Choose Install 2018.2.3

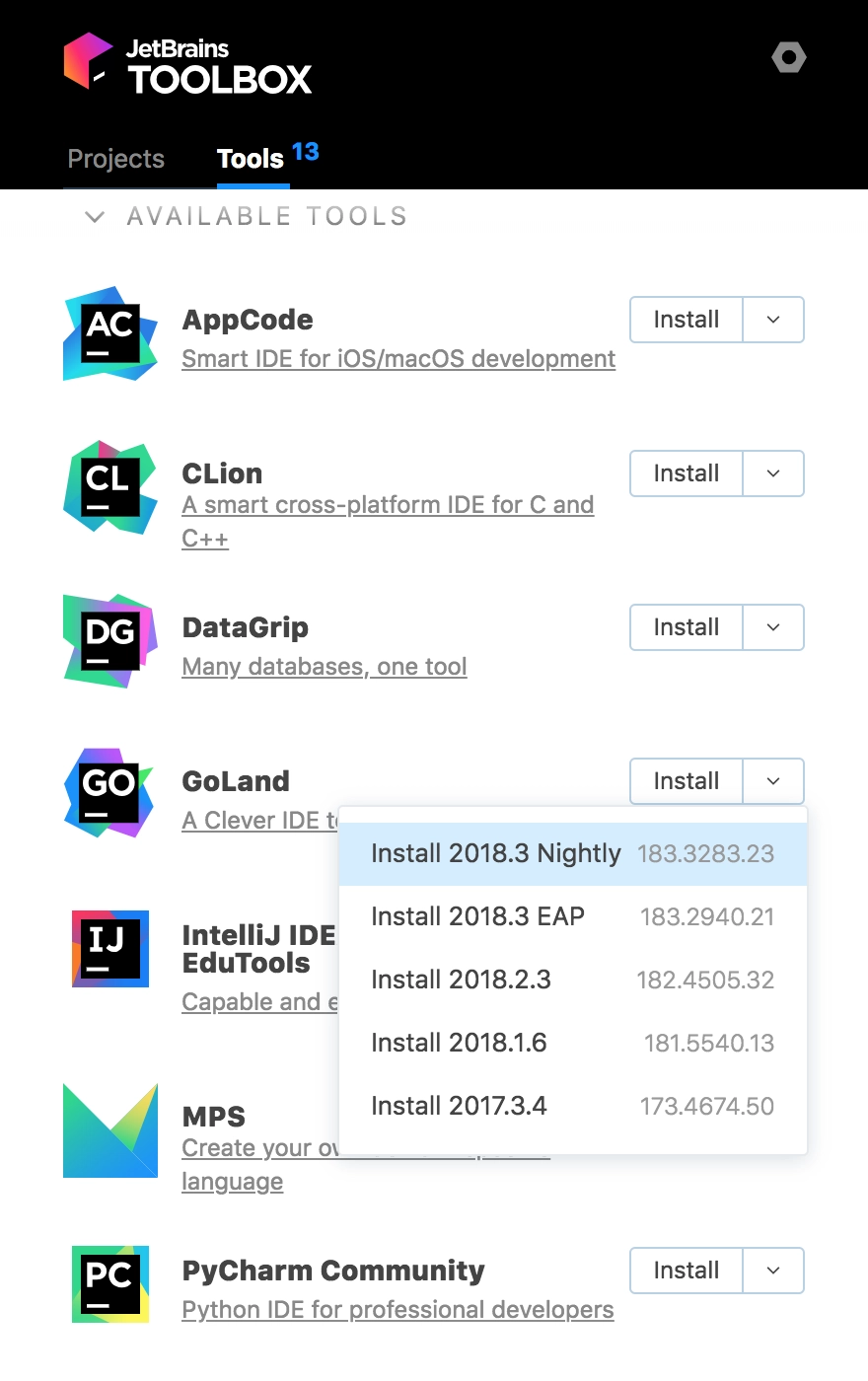[x=573, y=981]
